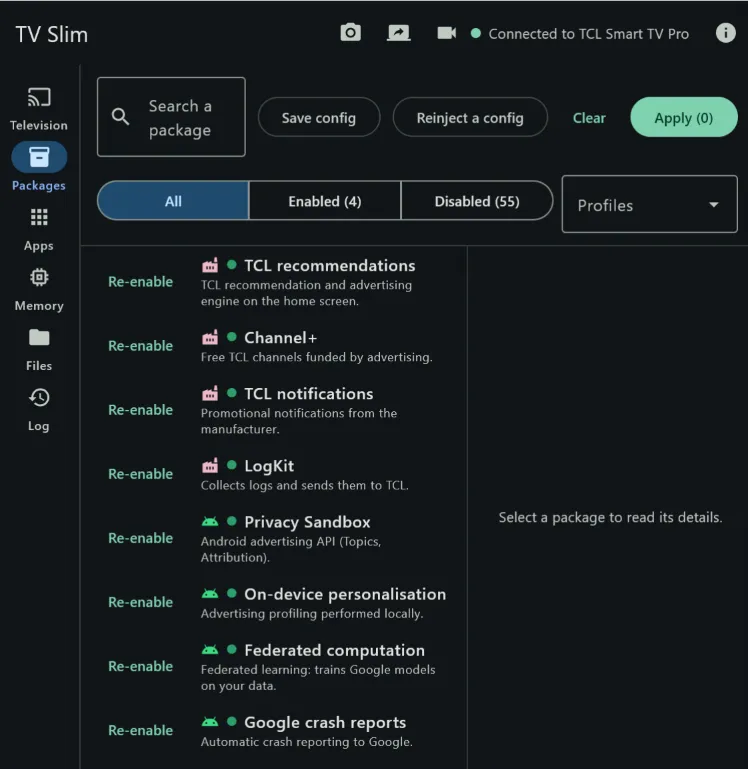Click the green status dot of Channel+

click(232, 337)
